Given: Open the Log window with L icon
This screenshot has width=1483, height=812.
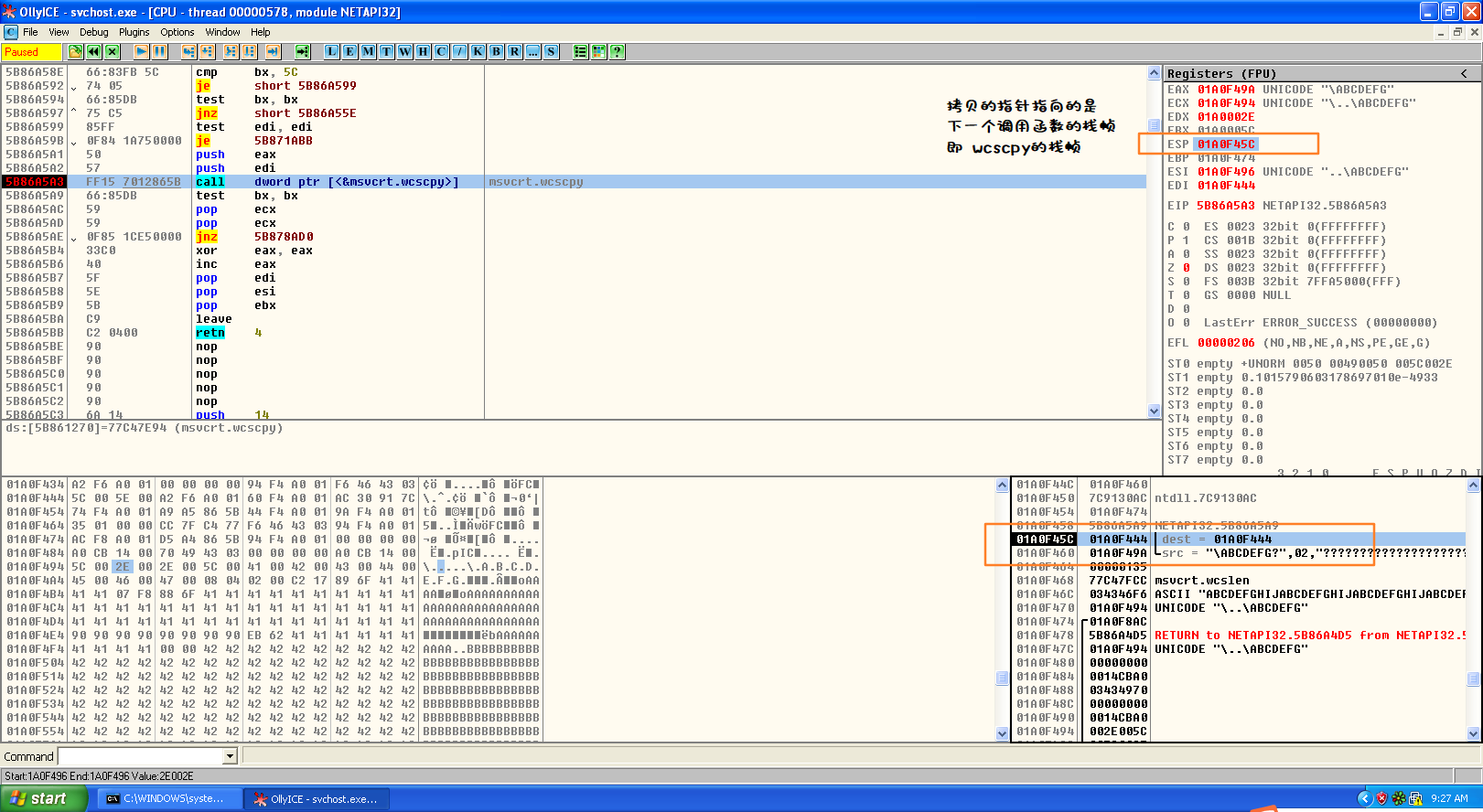Looking at the screenshot, I should point(331,52).
